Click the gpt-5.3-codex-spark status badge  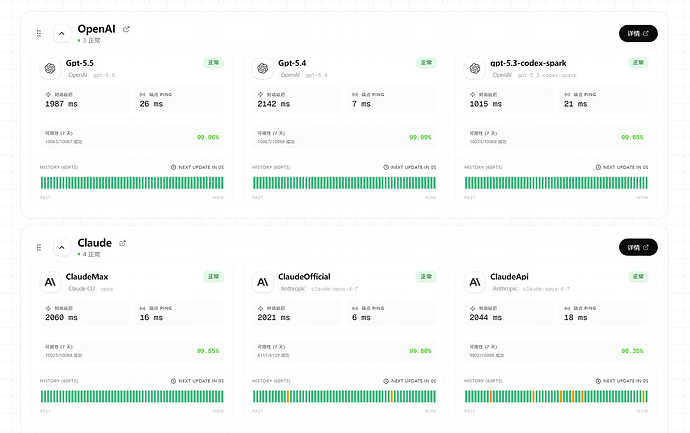[638, 62]
